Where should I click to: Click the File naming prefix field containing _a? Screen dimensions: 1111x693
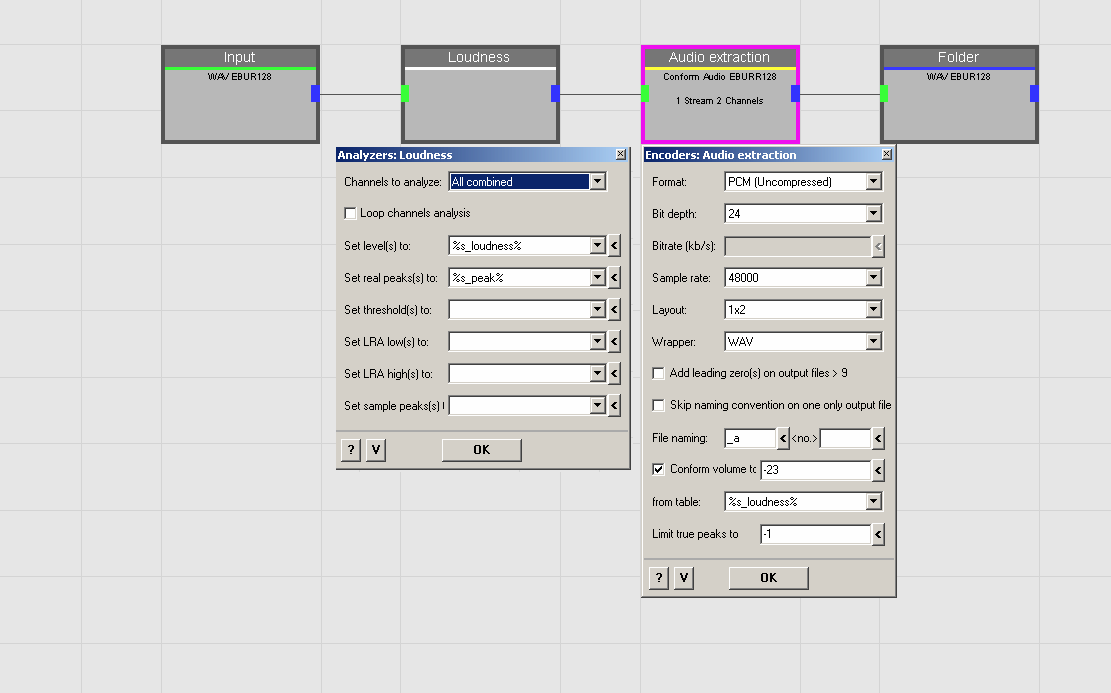(x=750, y=439)
